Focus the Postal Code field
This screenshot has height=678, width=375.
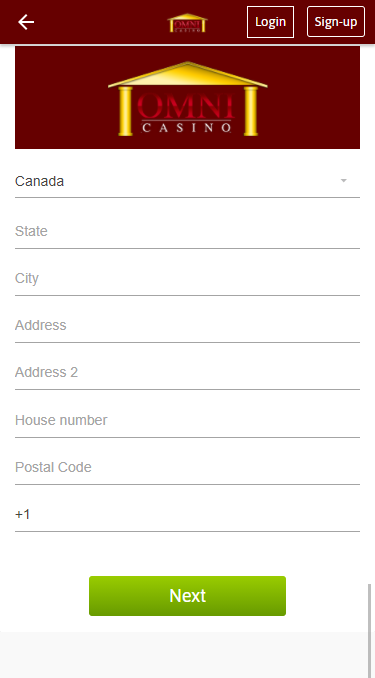point(187,467)
